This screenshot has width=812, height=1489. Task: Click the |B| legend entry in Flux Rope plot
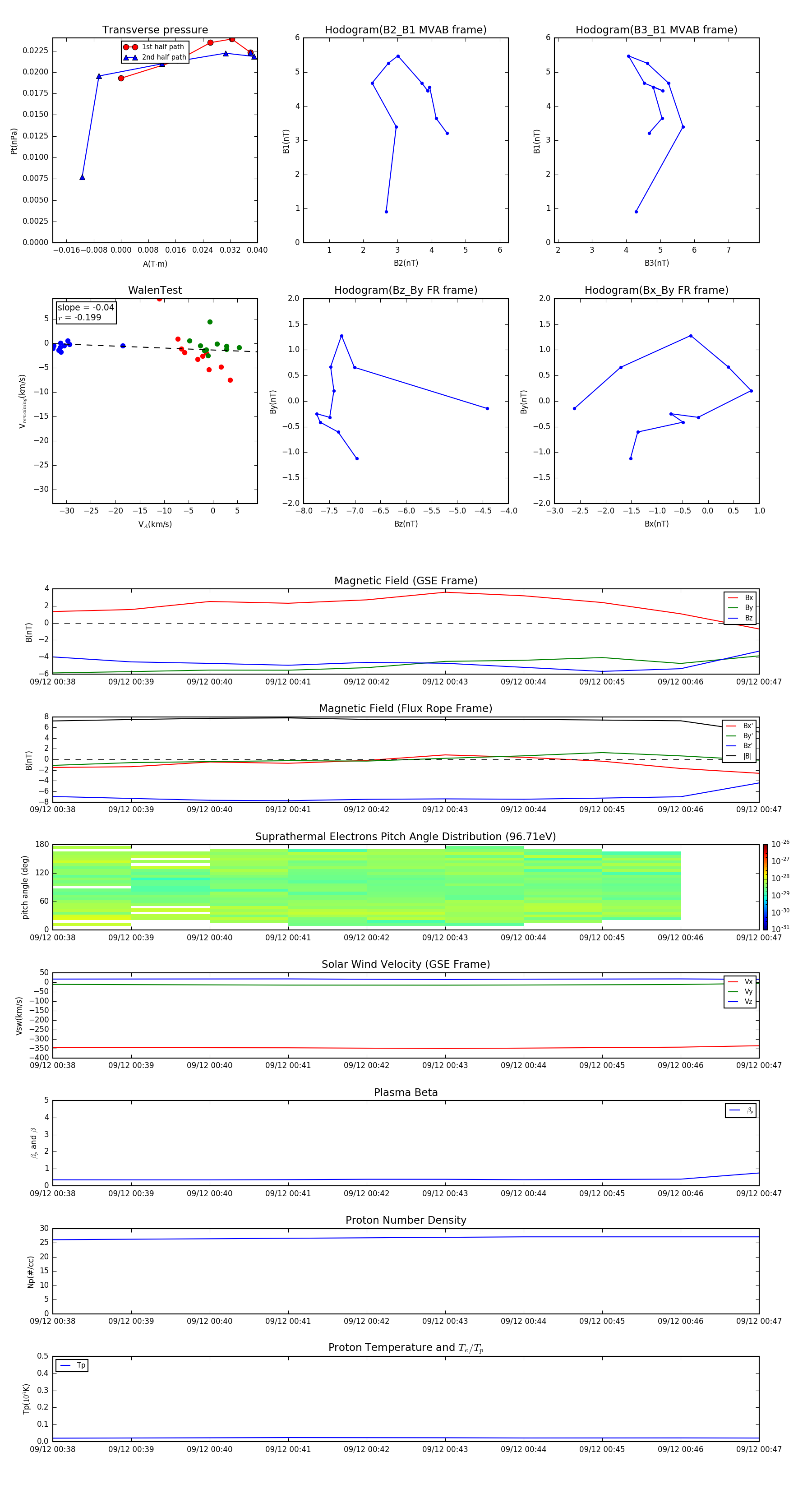click(740, 756)
